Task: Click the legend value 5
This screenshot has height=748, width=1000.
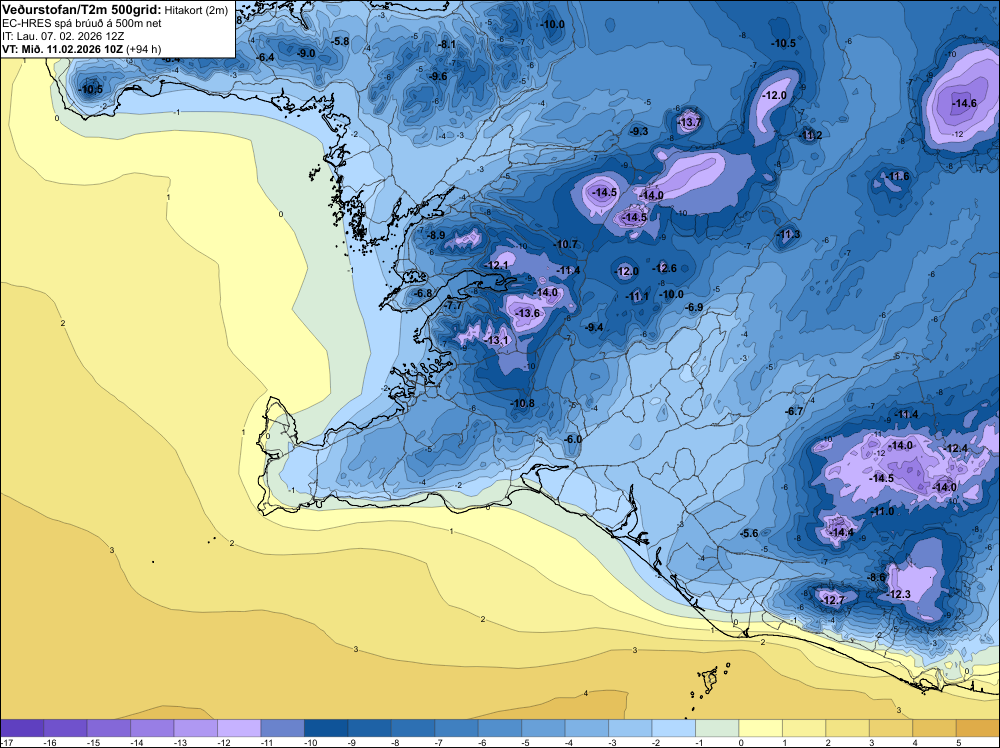Action: click(959, 743)
